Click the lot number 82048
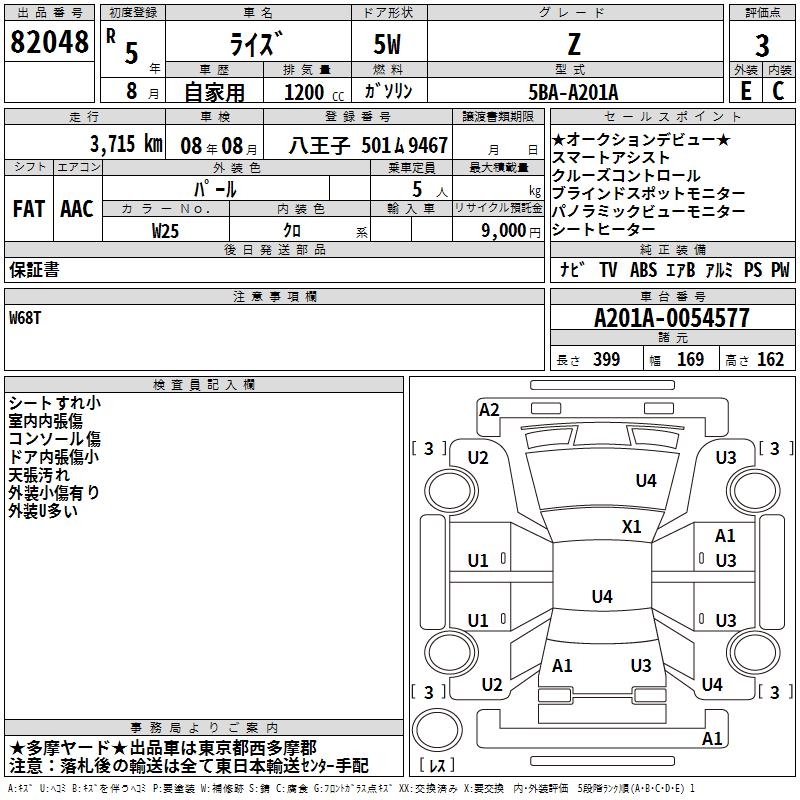Screen dimensions: 800x800 coord(49,42)
